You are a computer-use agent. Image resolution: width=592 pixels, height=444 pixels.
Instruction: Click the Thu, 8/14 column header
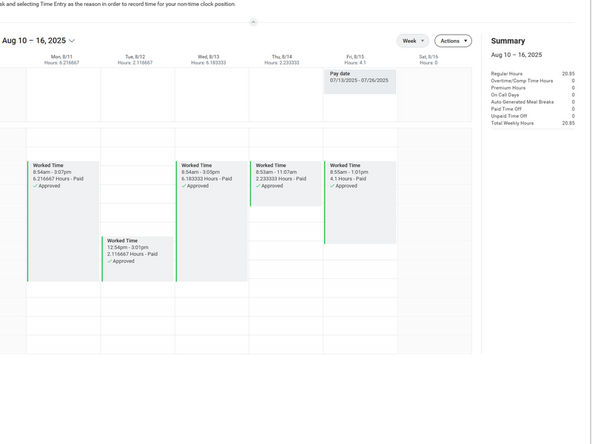tap(282, 60)
